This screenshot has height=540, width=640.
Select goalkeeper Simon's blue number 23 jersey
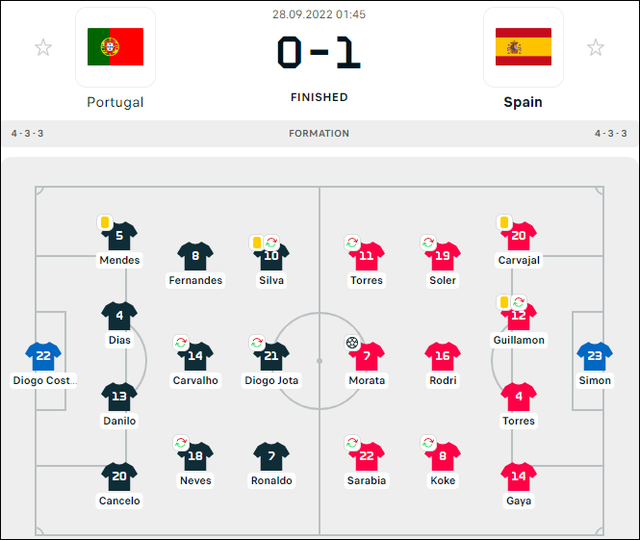tap(595, 356)
